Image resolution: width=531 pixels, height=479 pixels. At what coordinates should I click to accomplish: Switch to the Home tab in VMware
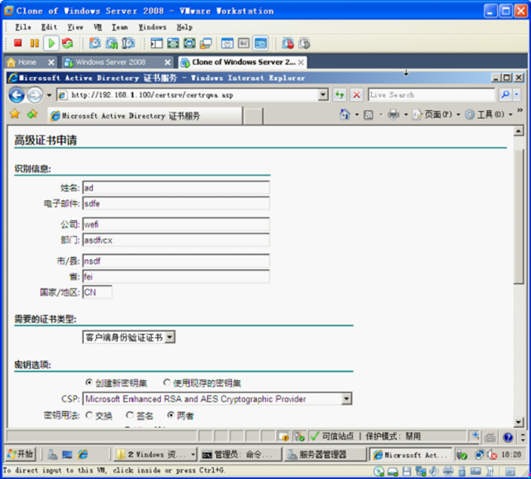pos(26,62)
